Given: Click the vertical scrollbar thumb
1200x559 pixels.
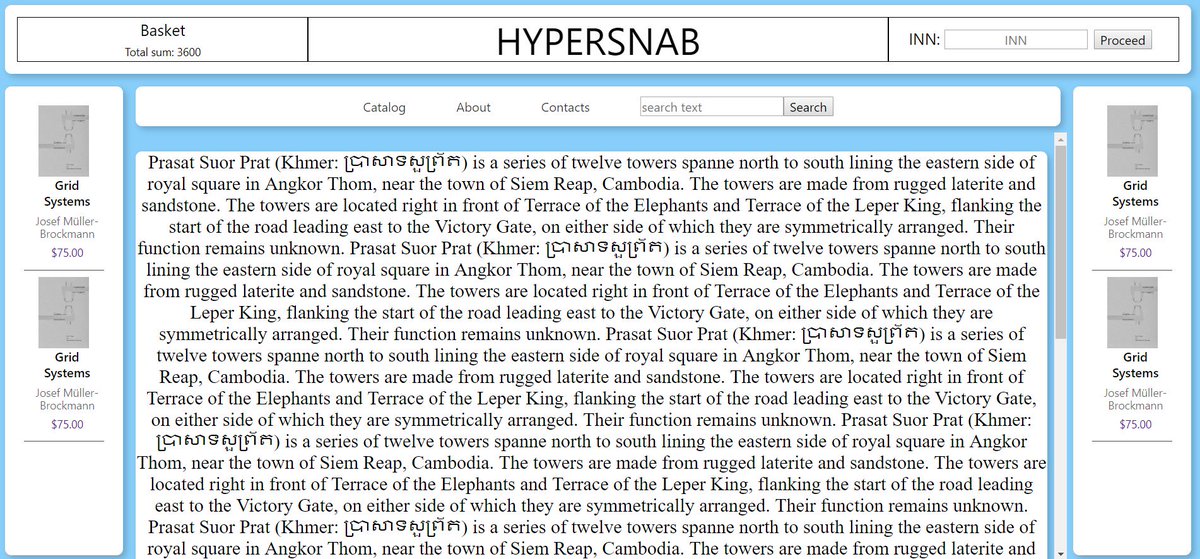Looking at the screenshot, I should [x=1061, y=243].
